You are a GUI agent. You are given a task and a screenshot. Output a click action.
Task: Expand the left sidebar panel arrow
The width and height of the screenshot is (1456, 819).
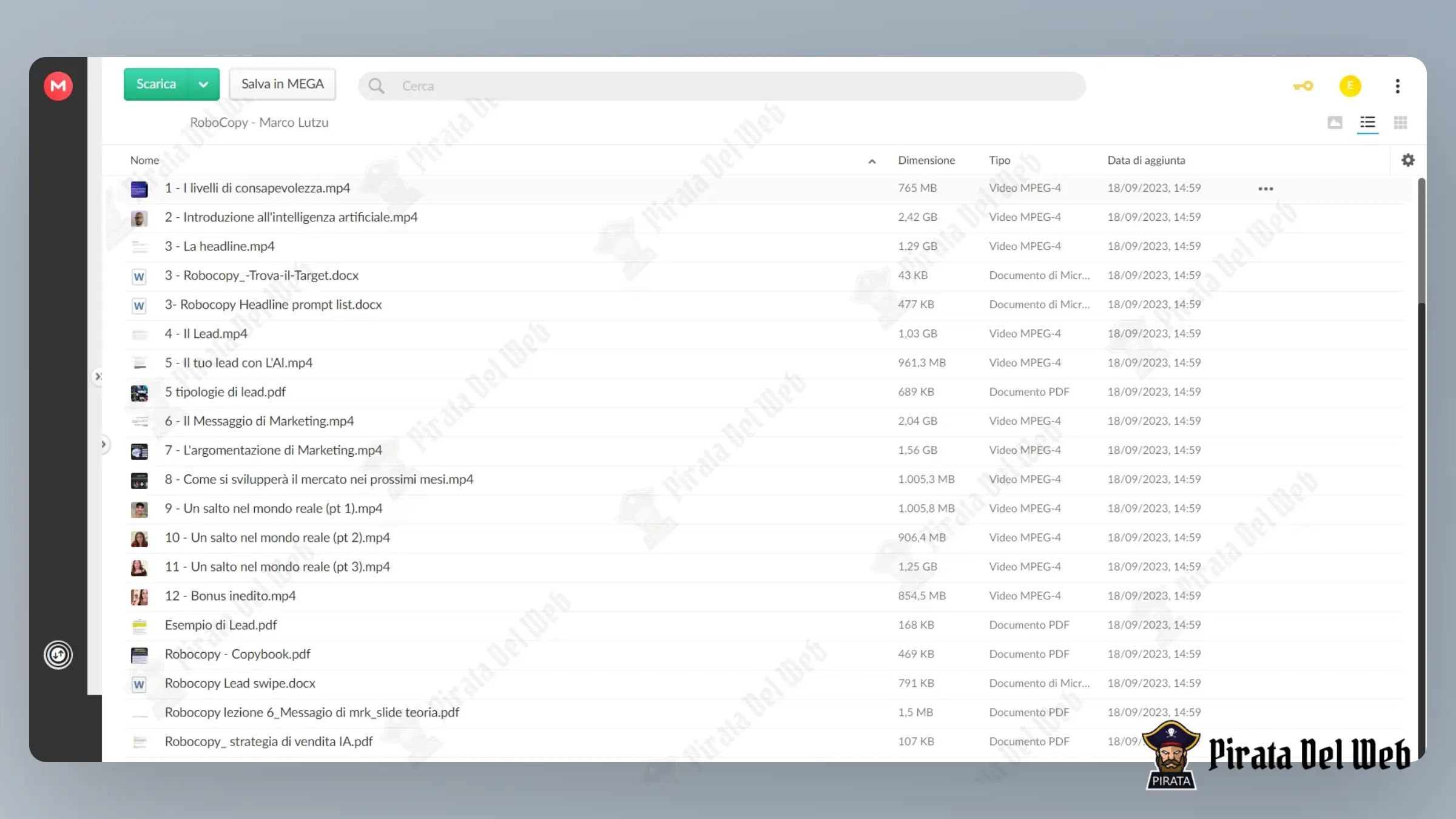point(104,445)
